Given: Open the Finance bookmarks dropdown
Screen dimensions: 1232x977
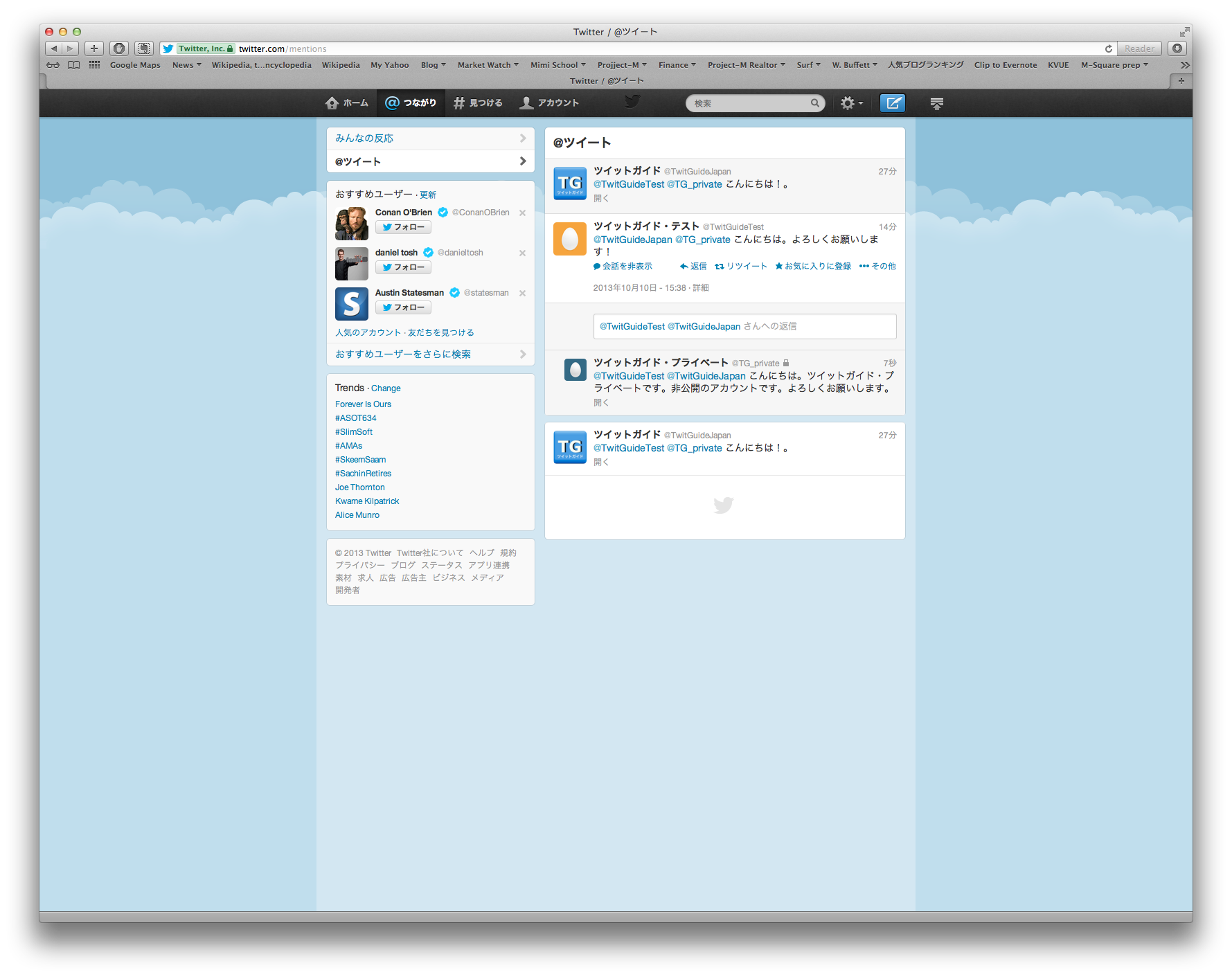Looking at the screenshot, I should 677,65.
